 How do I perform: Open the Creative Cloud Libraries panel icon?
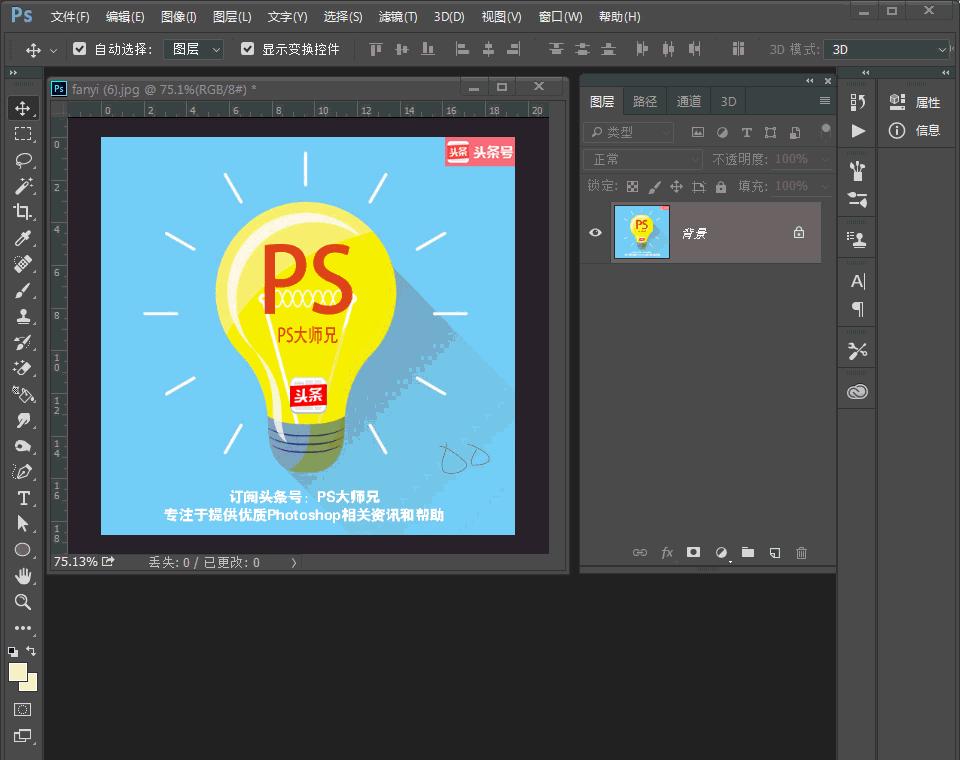857,391
